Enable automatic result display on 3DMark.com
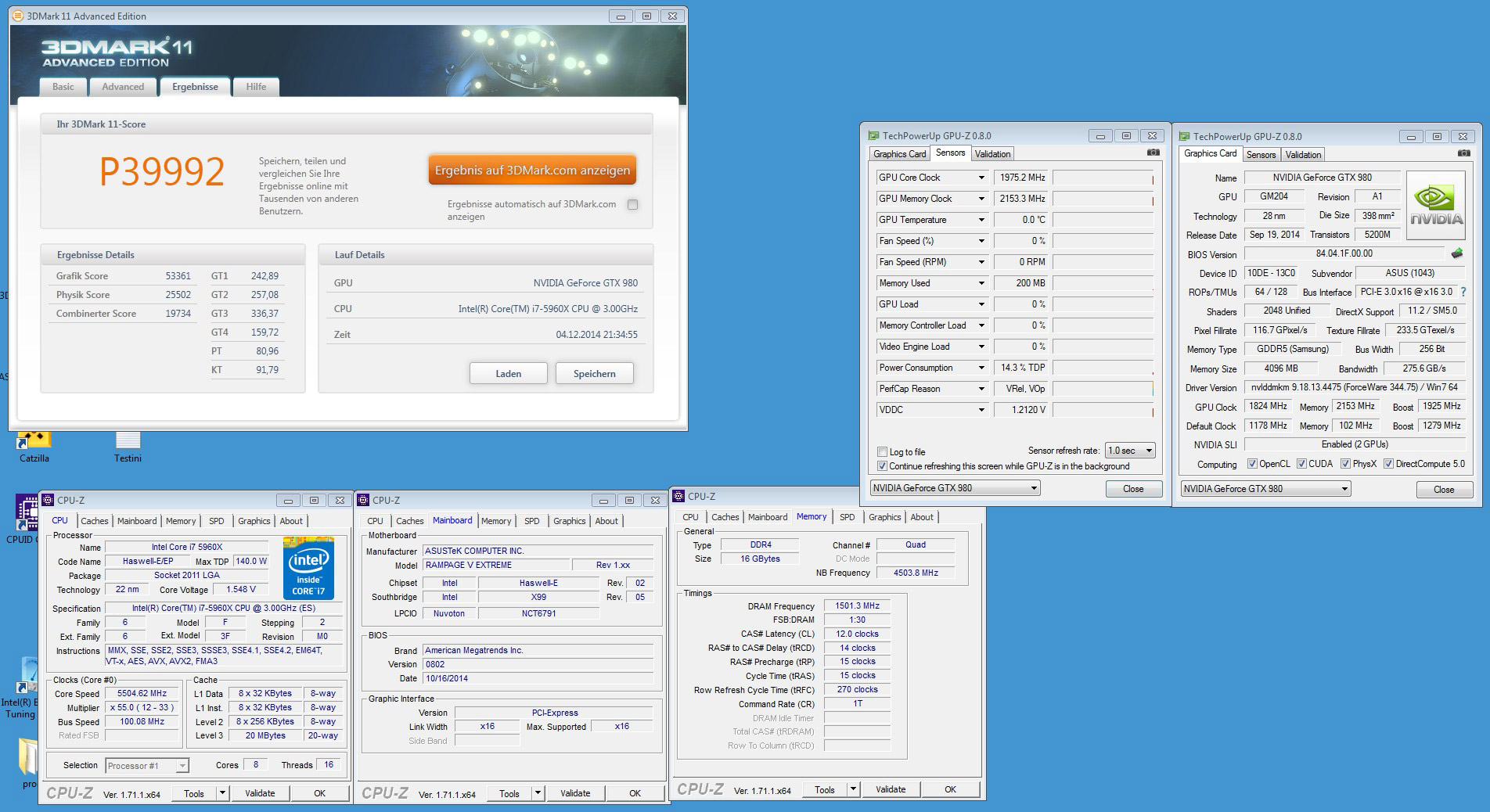This screenshot has width=1490, height=812. [632, 204]
